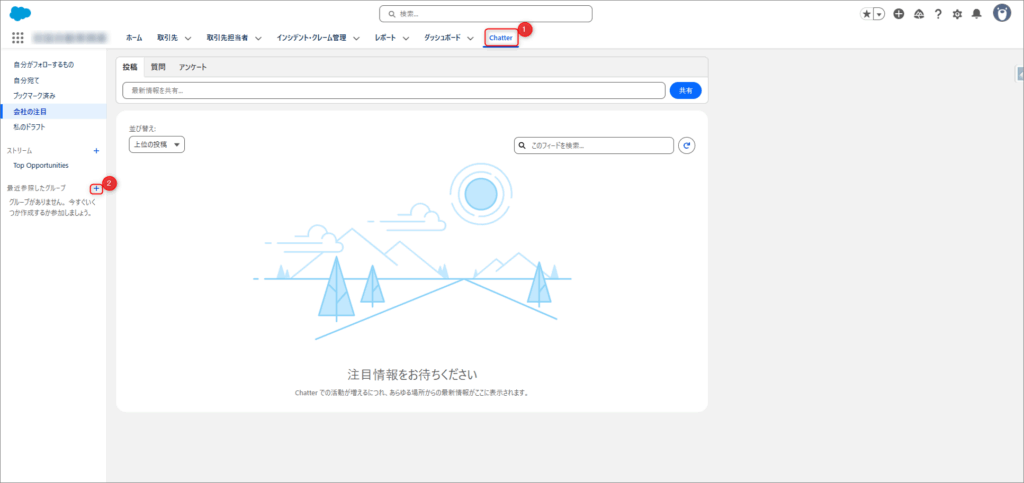Screen dimensions: 1024x483
Task: Refresh the feed with the refresh icon
Action: coord(686,146)
